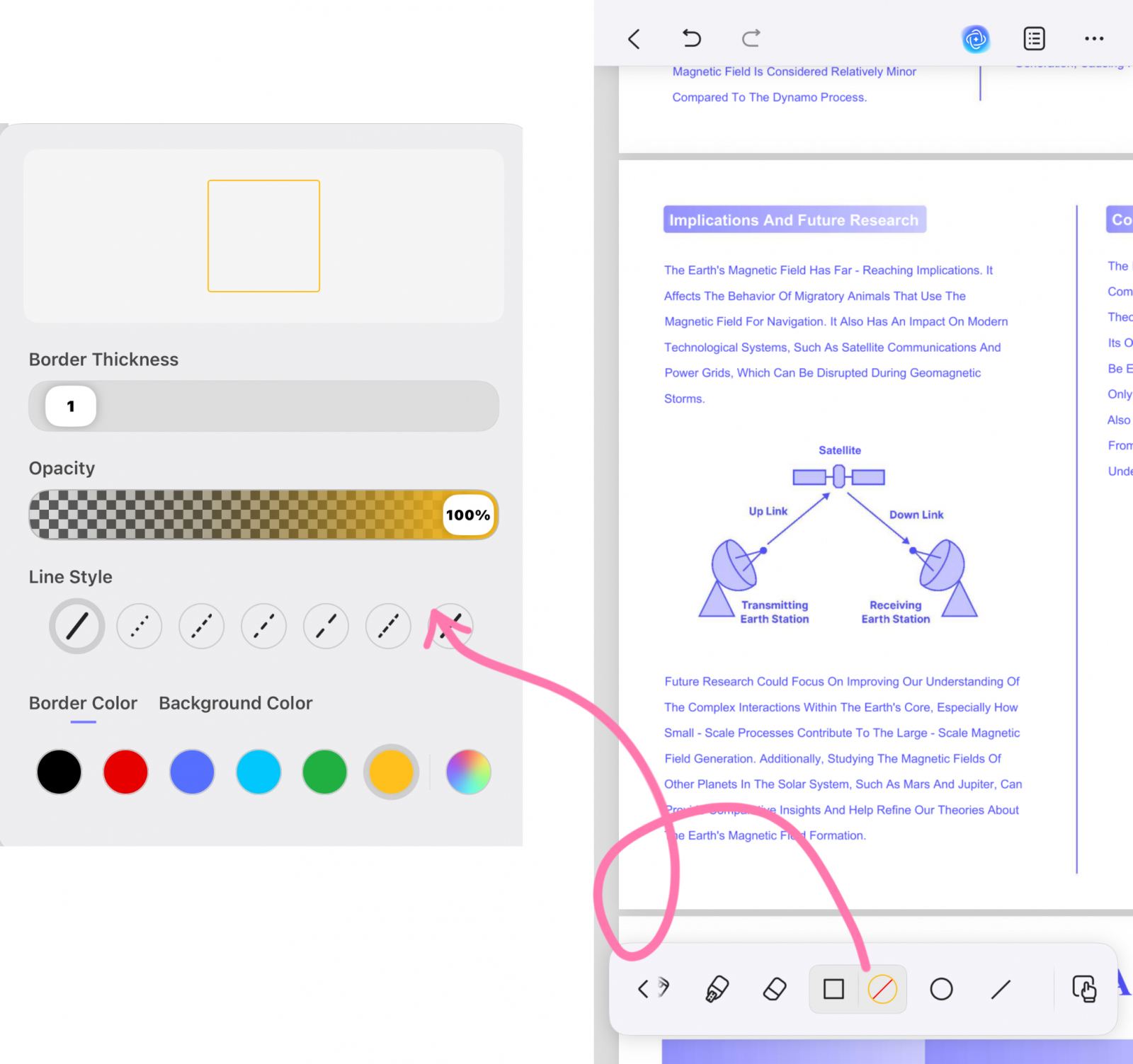Open the blue AI assistant icon

click(x=976, y=39)
